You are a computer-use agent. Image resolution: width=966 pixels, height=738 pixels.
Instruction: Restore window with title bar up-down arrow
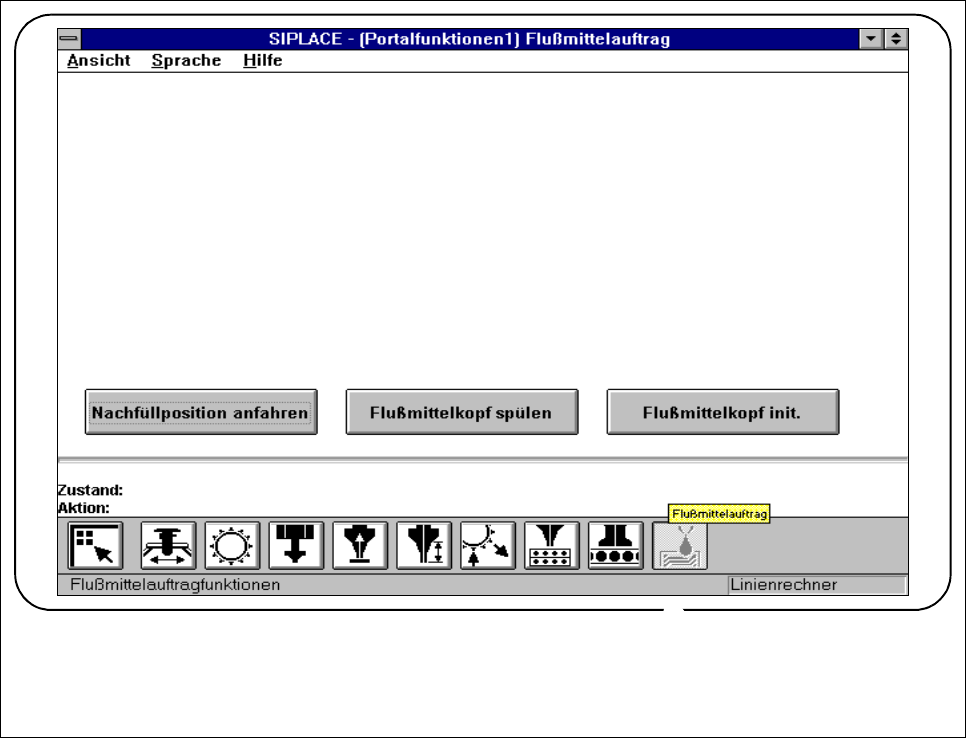pos(896,39)
